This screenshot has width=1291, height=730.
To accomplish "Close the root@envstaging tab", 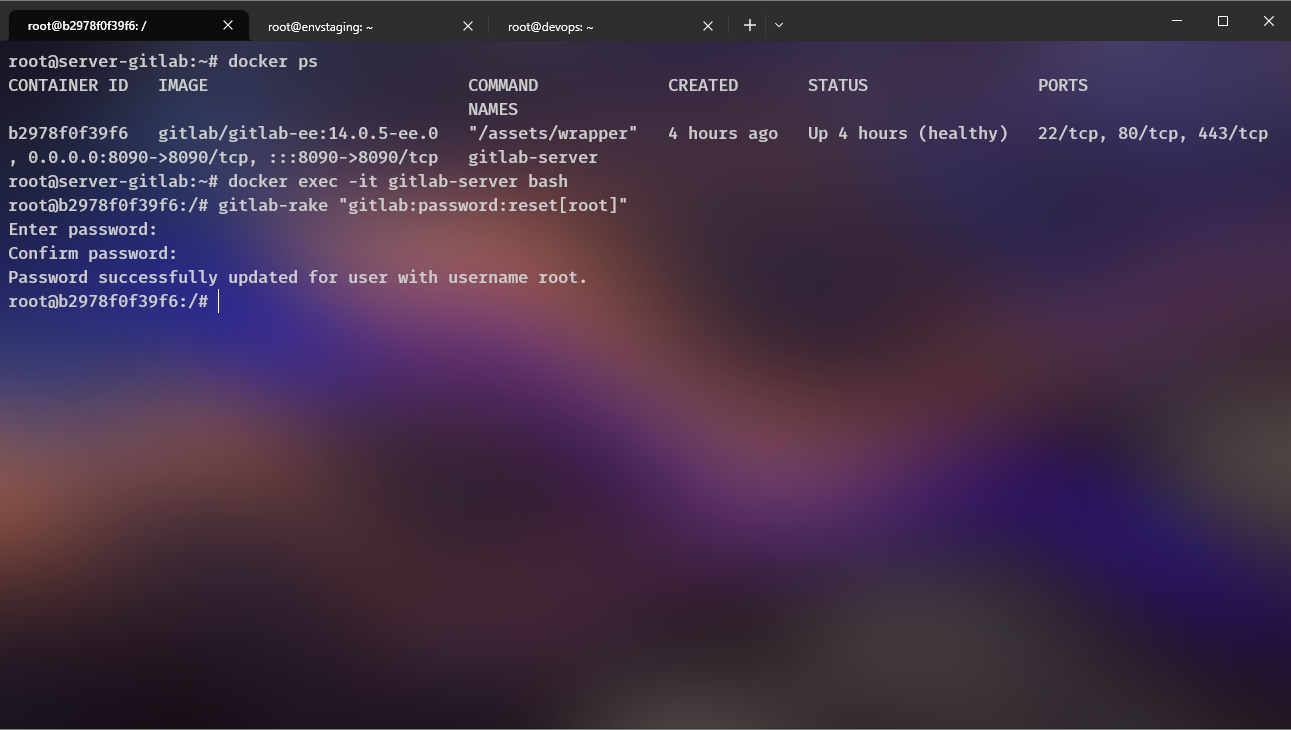I will (467, 25).
